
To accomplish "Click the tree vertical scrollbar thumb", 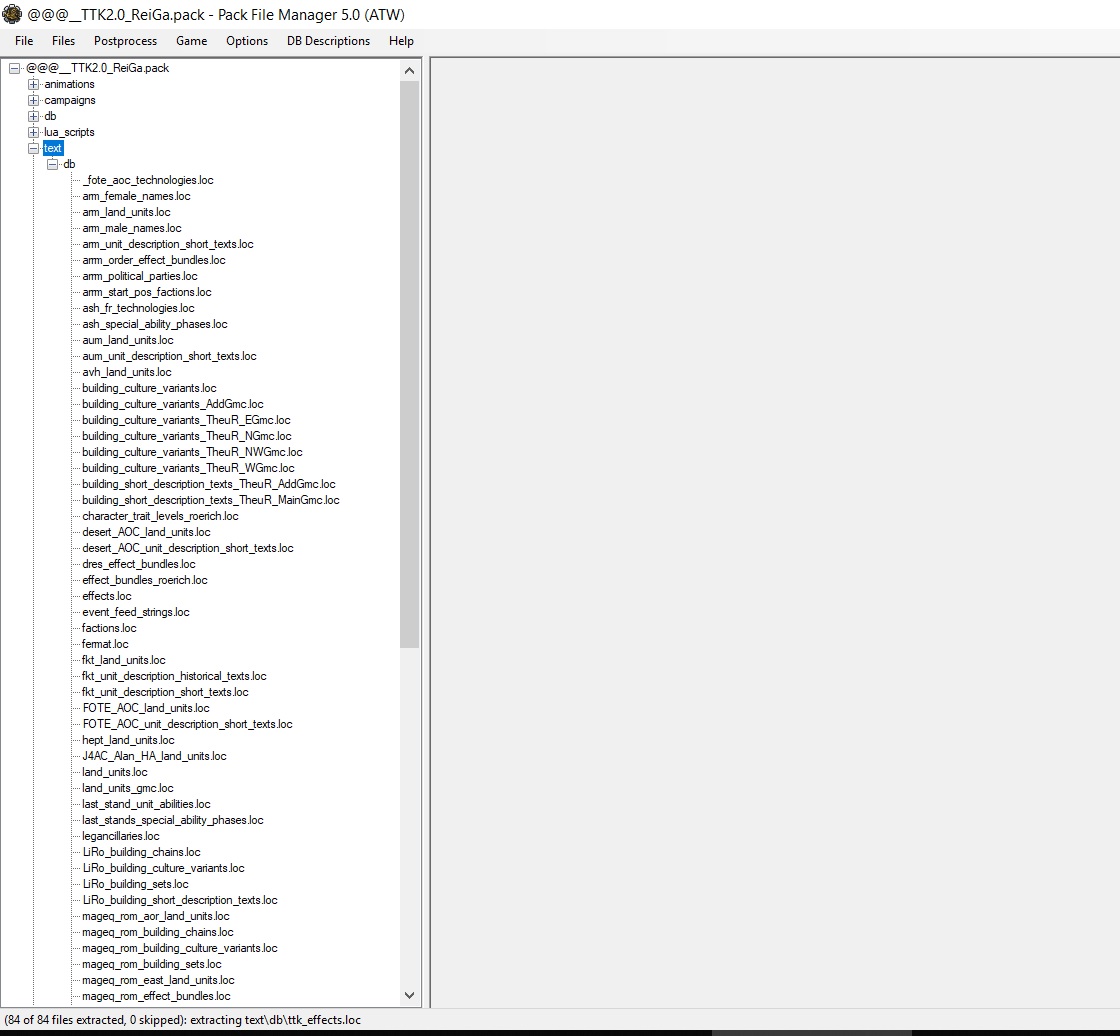I will (409, 364).
